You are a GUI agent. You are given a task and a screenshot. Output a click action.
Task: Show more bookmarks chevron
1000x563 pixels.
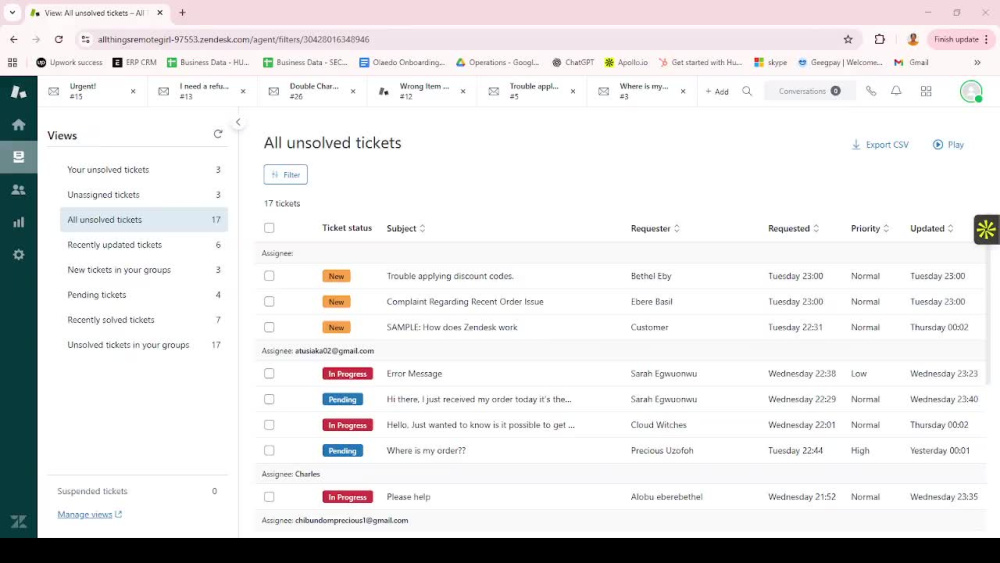coord(977,62)
